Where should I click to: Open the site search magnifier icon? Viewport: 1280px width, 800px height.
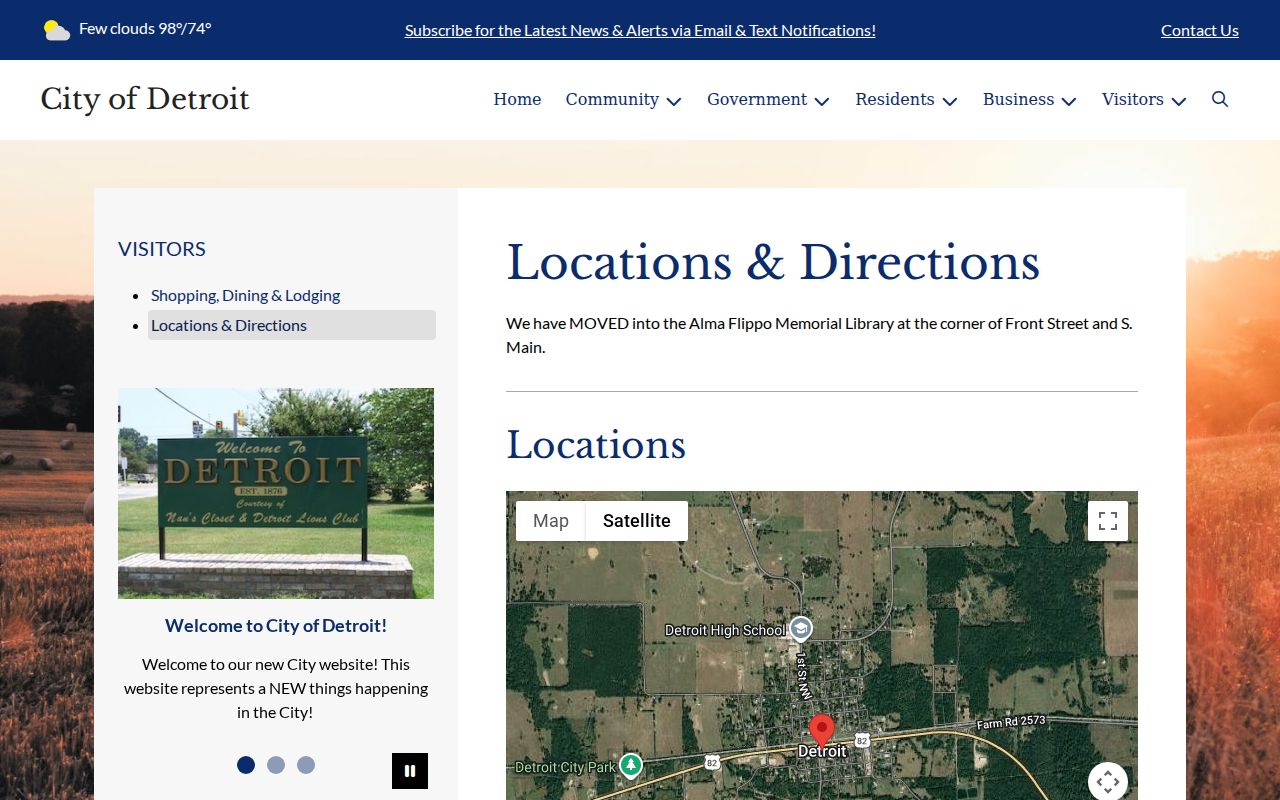(1220, 99)
